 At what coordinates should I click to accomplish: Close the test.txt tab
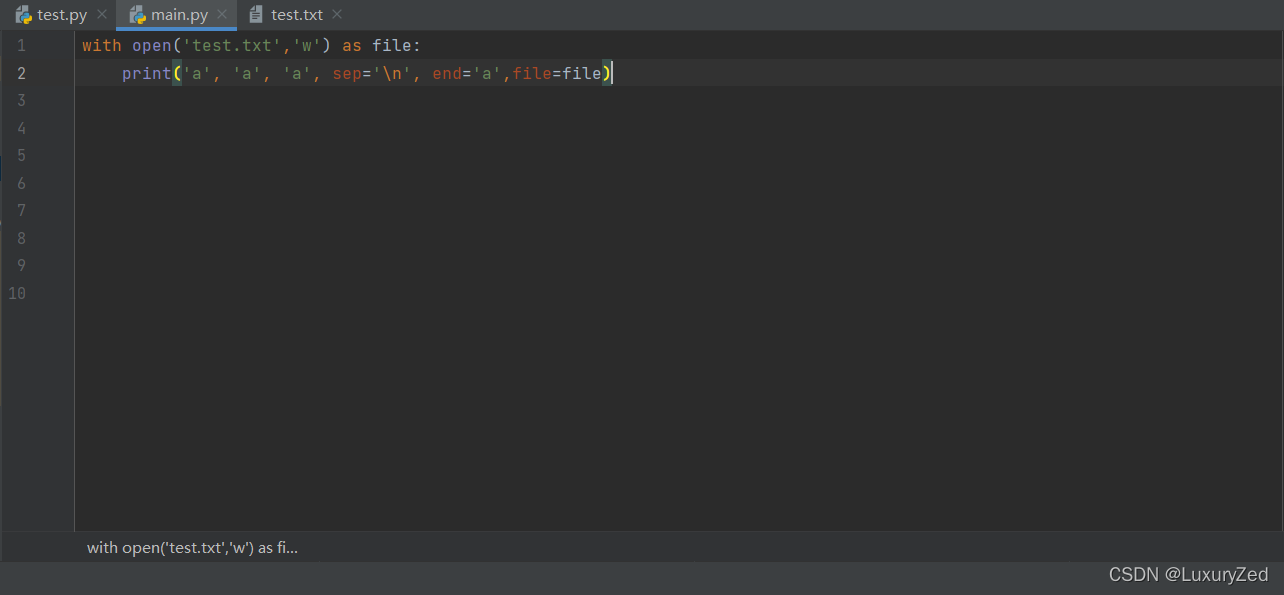point(337,15)
